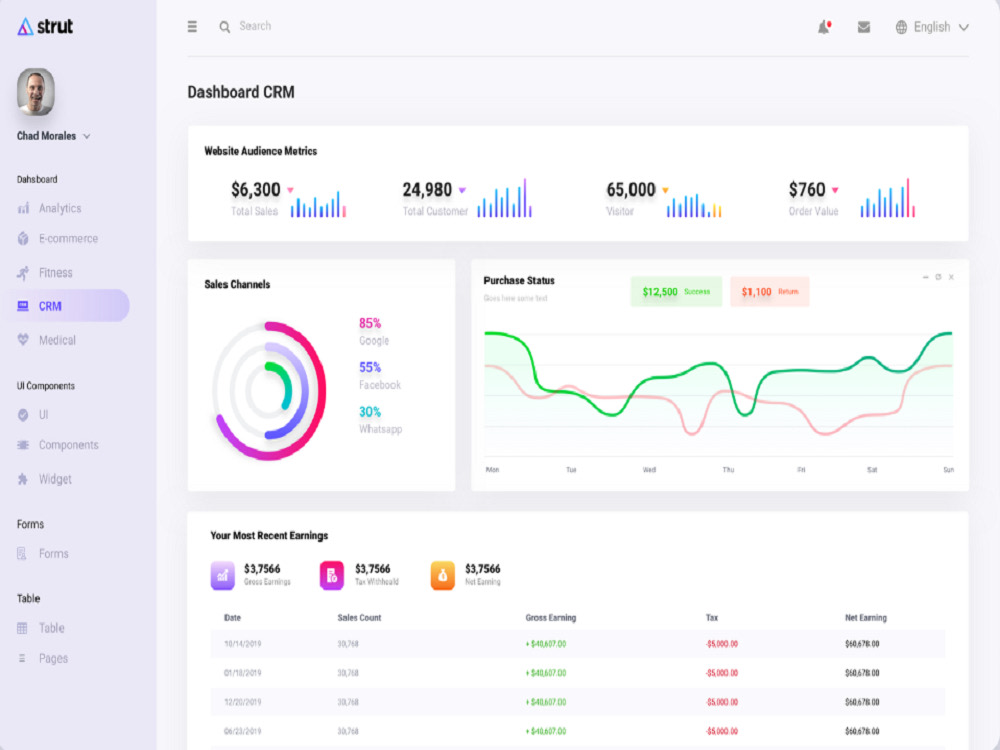Click the Net Earning column header
The width and height of the screenshot is (1000, 750).
865,618
